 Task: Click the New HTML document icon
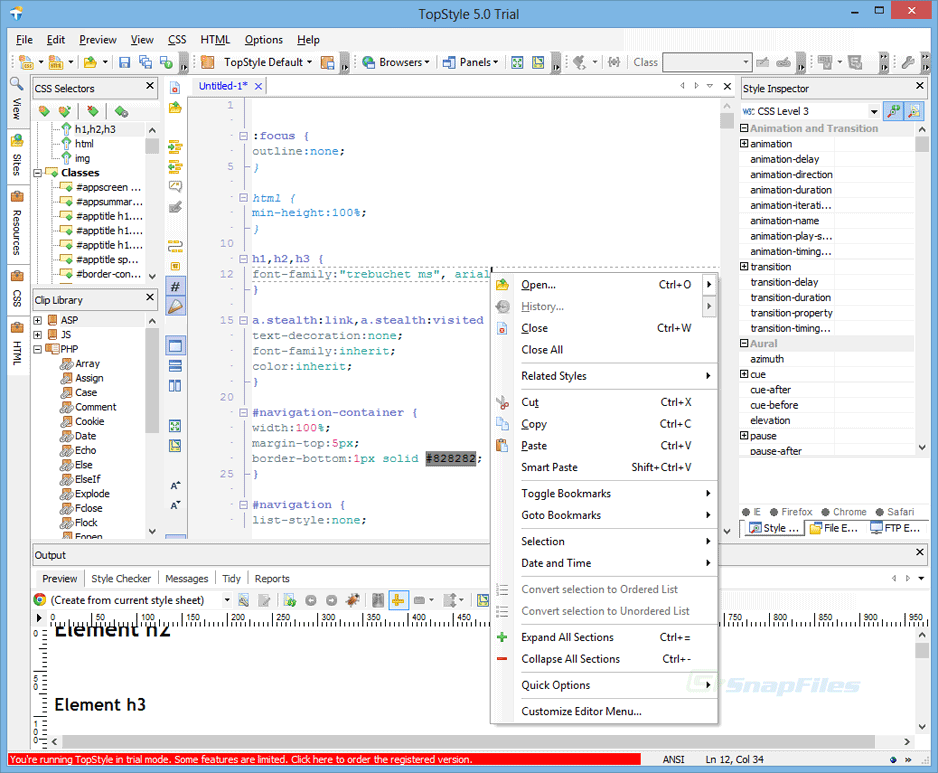click(x=56, y=62)
